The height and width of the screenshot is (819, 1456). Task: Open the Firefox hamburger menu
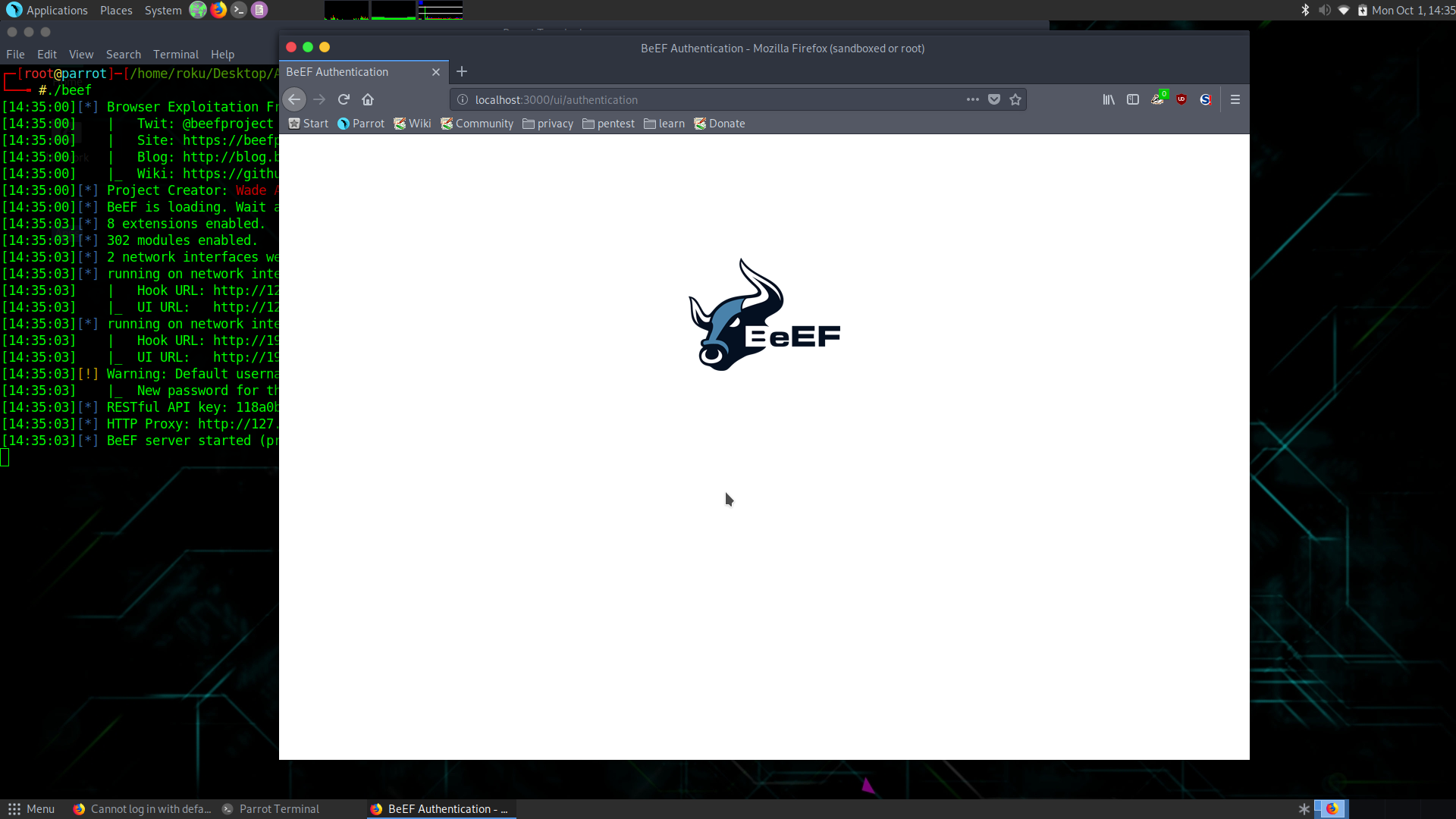point(1235,99)
